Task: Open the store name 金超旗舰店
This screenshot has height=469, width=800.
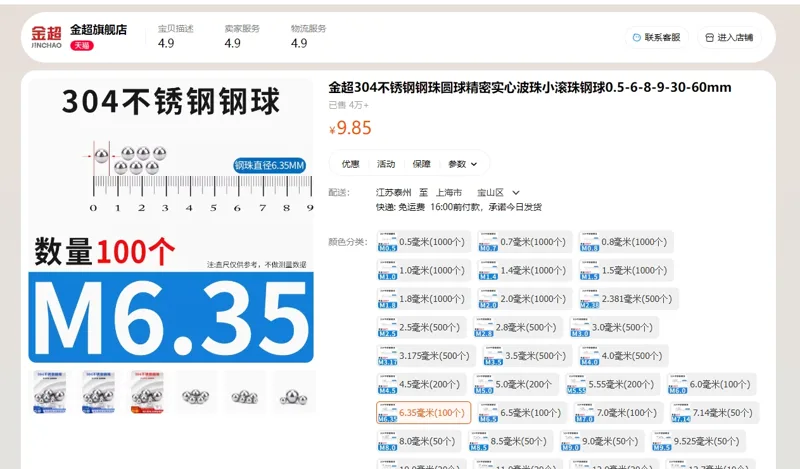Action: [x=98, y=30]
